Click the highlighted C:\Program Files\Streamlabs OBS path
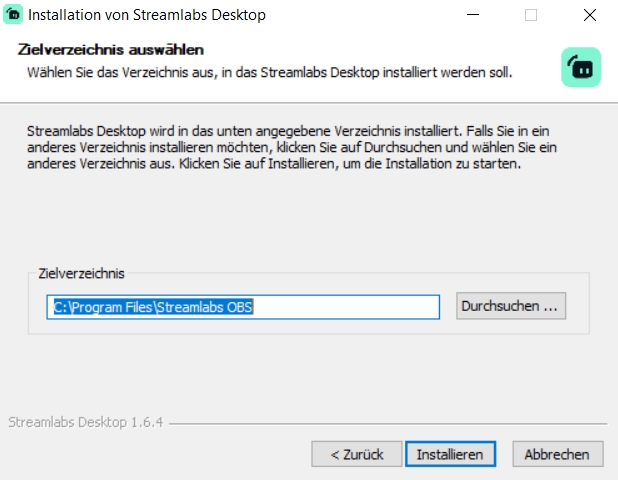This screenshot has width=618, height=480. click(154, 307)
